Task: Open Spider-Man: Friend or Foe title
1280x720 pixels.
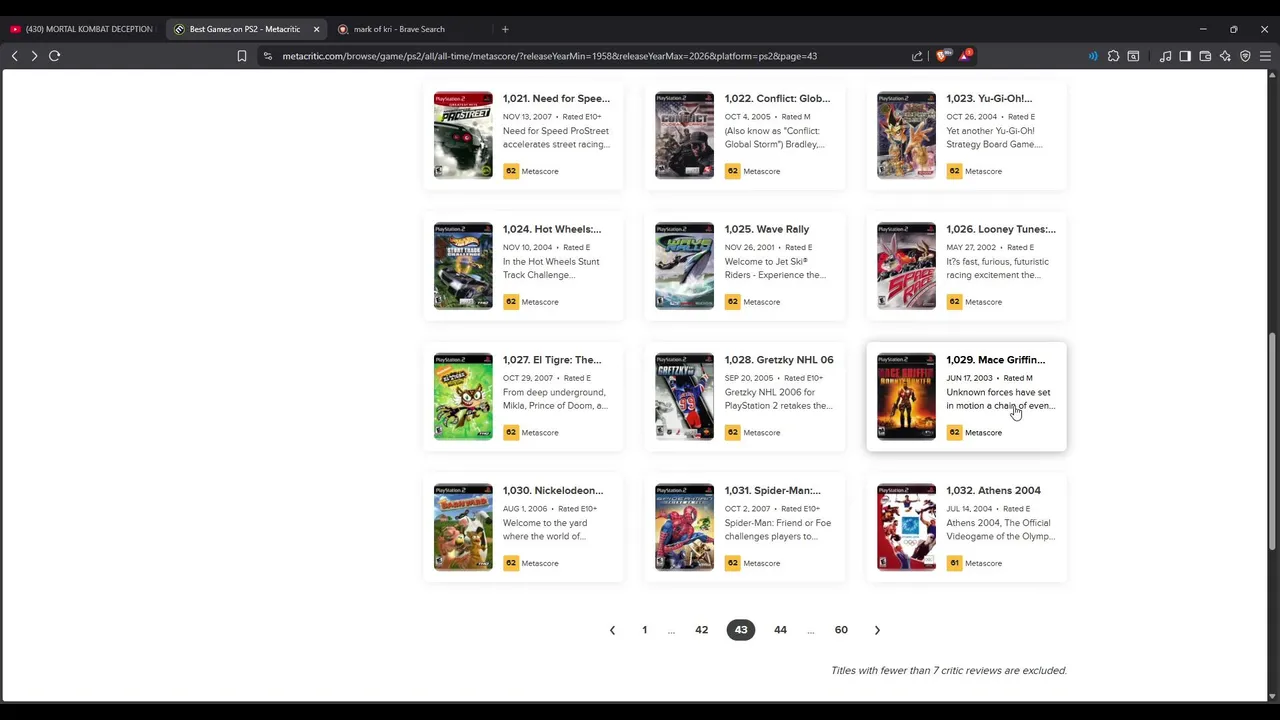Action: [x=772, y=491]
